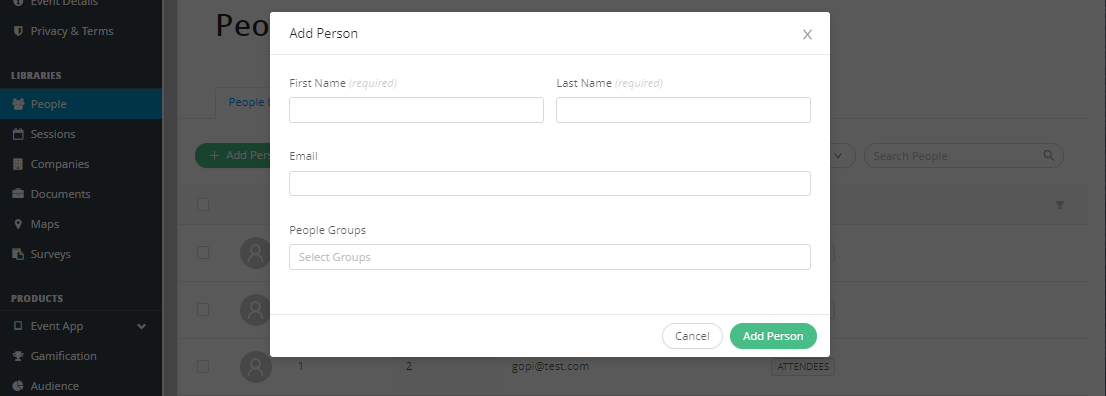The image size is (1106, 396).
Task: Open the Gamification trophy icon
Action: (18, 356)
